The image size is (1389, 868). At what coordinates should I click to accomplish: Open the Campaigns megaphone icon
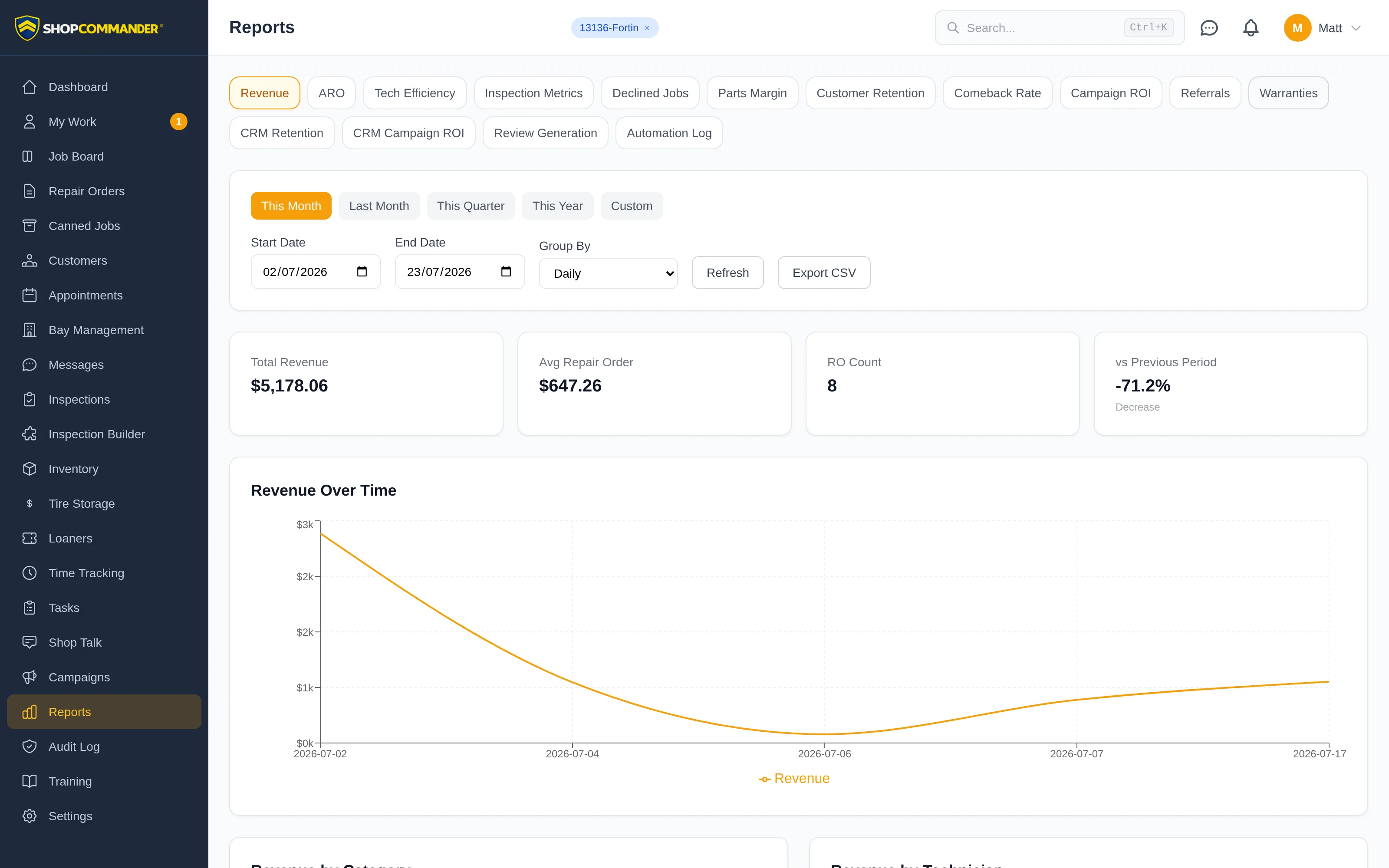(29, 677)
